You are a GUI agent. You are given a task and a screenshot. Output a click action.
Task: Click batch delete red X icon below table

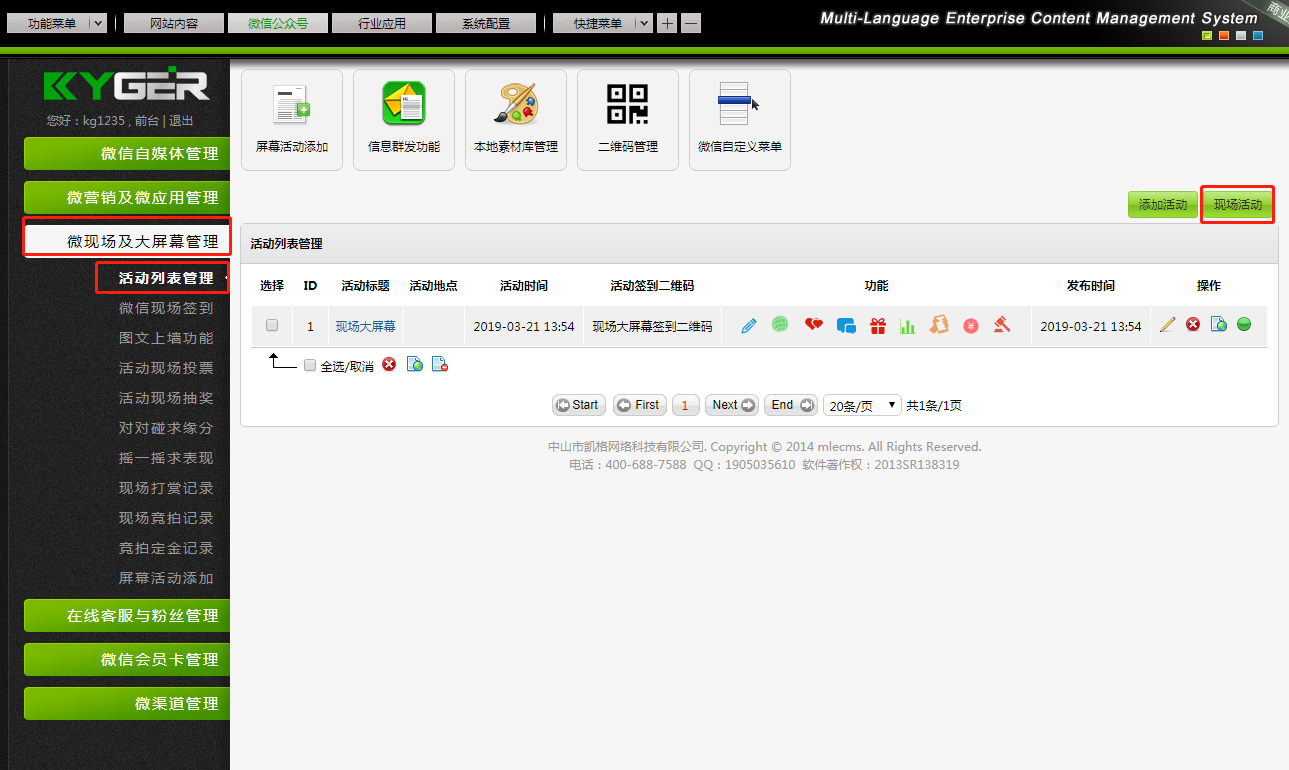click(389, 365)
